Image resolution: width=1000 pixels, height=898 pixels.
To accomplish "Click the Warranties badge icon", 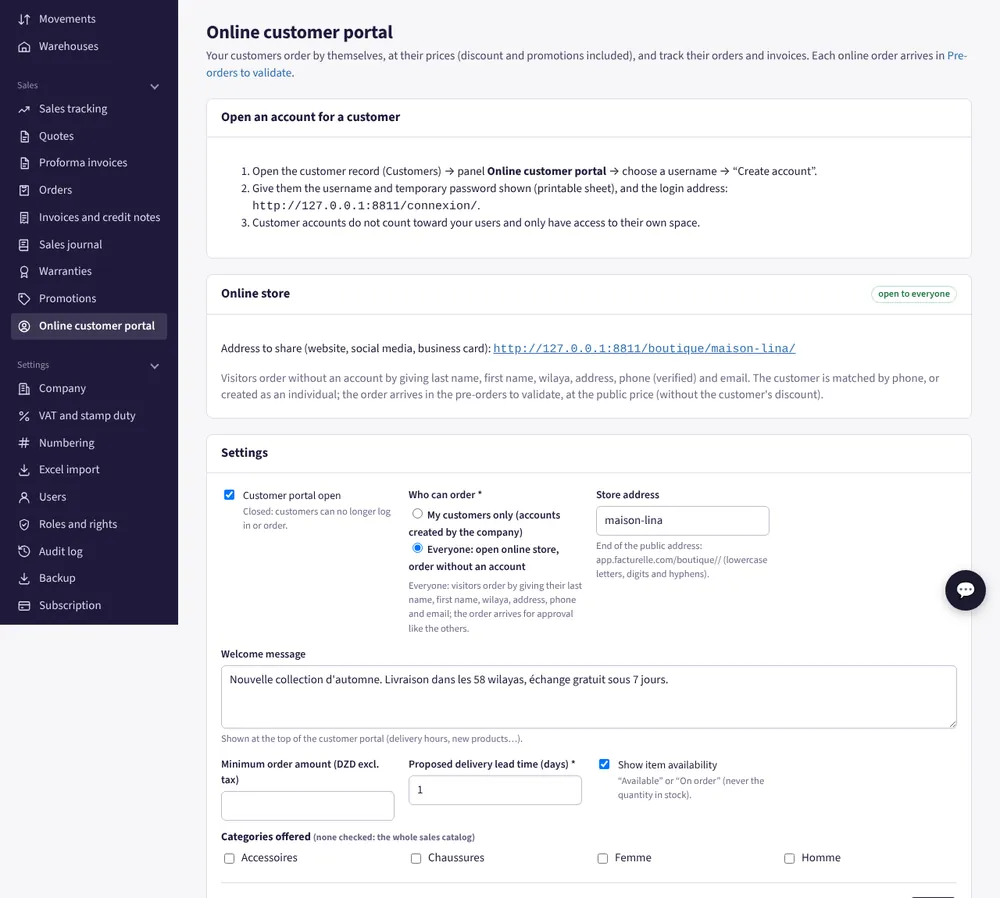I will point(24,272).
